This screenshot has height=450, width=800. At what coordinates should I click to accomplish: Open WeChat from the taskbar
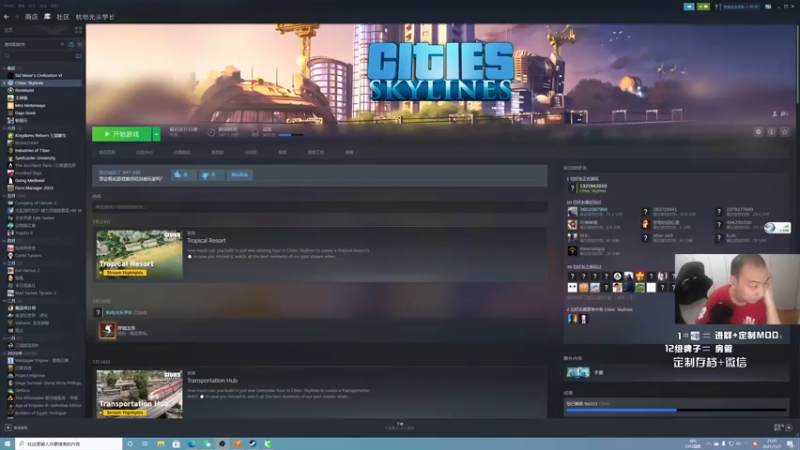pyautogui.click(x=207, y=444)
